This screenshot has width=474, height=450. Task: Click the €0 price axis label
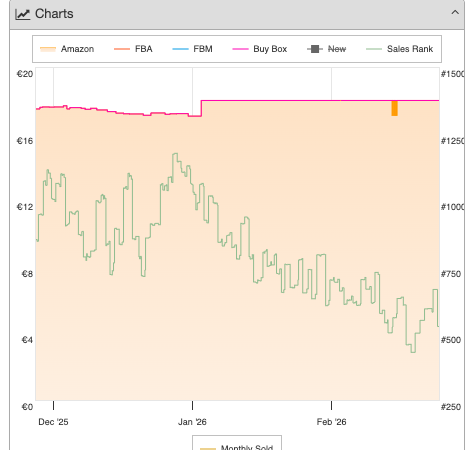(27, 407)
